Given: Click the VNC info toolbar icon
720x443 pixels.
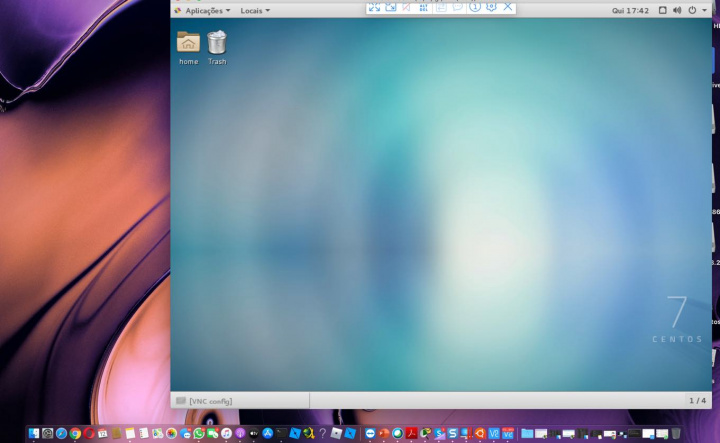Looking at the screenshot, I should tap(475, 6).
